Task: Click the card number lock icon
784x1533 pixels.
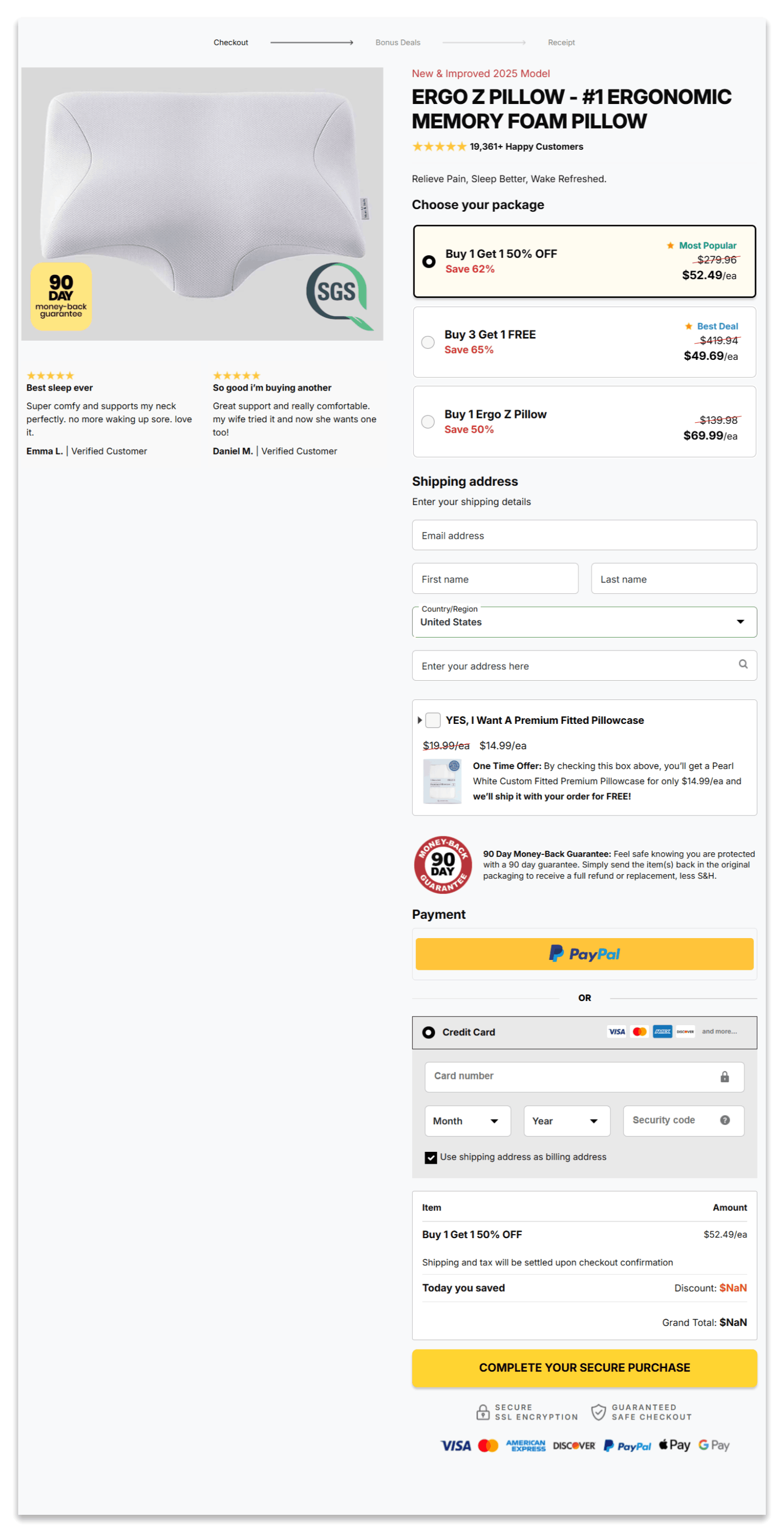Action: pyautogui.click(x=725, y=1077)
